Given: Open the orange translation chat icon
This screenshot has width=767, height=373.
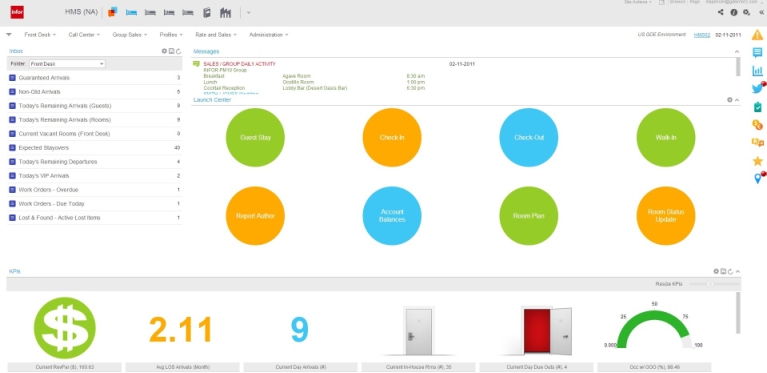Looking at the screenshot, I should point(757,143).
